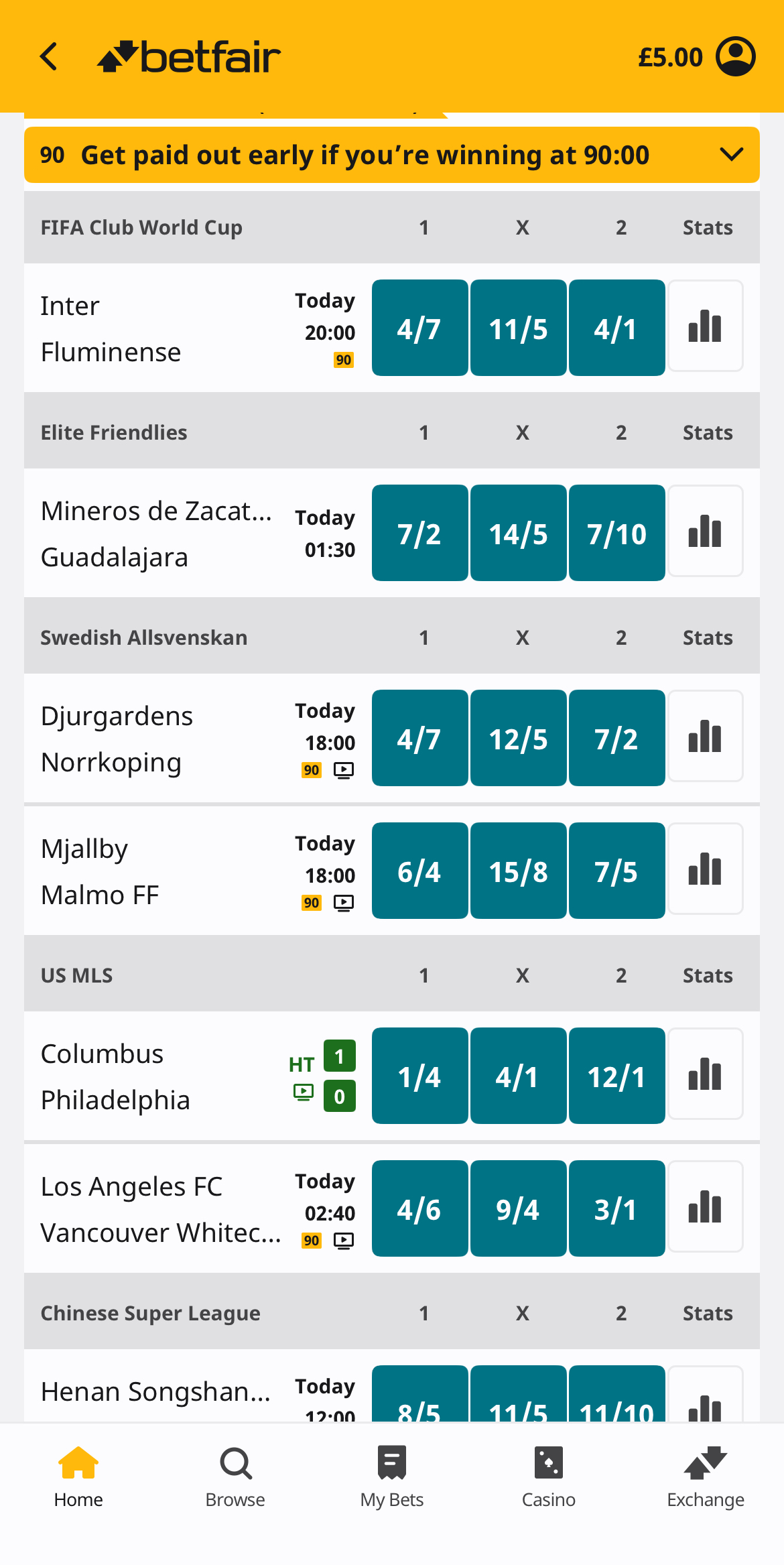Tap the £5.00 balance display
This screenshot has width=784, height=1565.
coord(670,56)
